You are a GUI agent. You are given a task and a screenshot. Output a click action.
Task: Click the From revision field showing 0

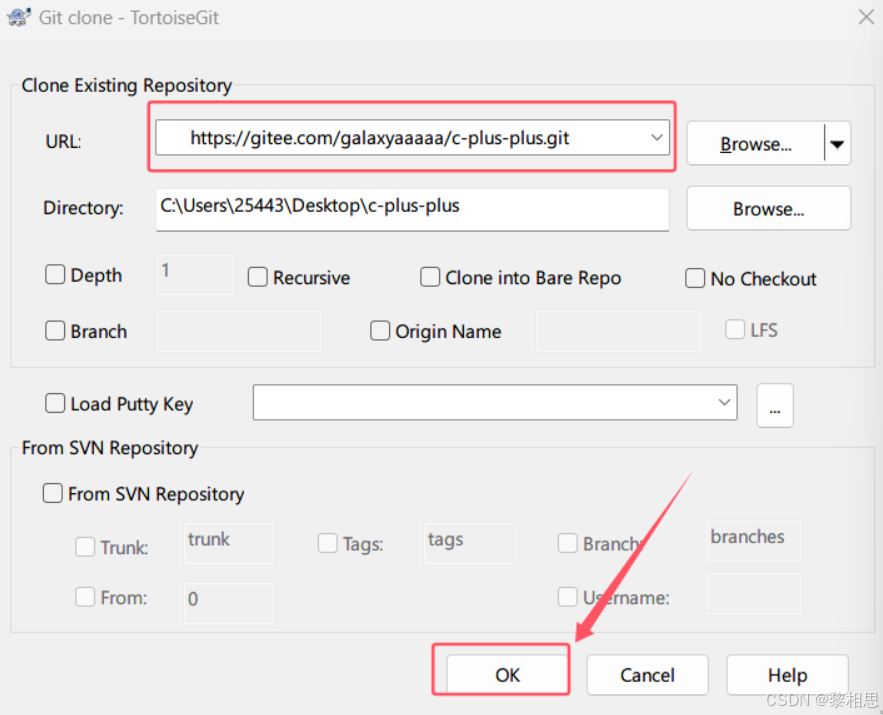click(229, 604)
